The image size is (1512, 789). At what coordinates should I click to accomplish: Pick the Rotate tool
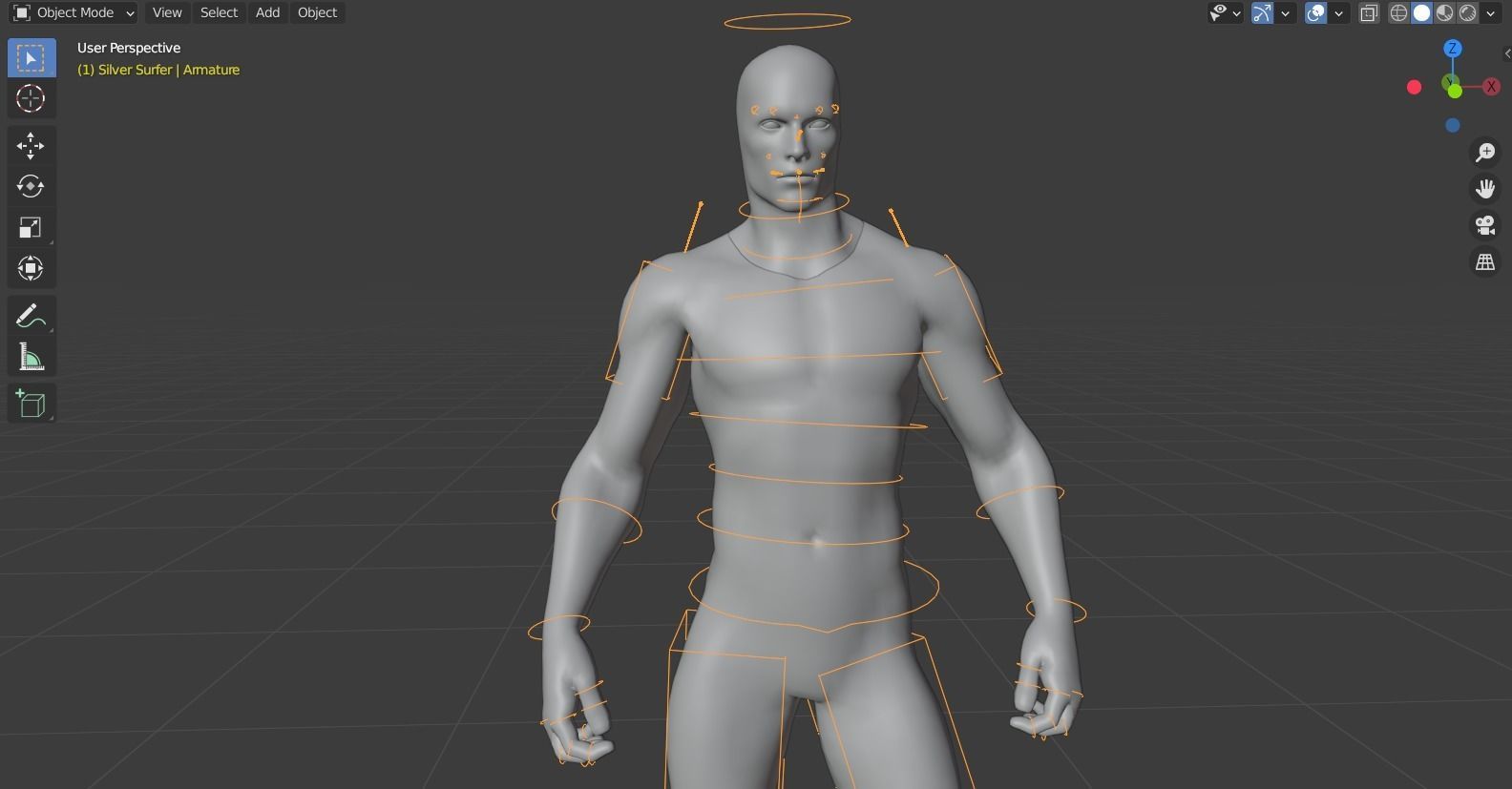click(x=31, y=186)
